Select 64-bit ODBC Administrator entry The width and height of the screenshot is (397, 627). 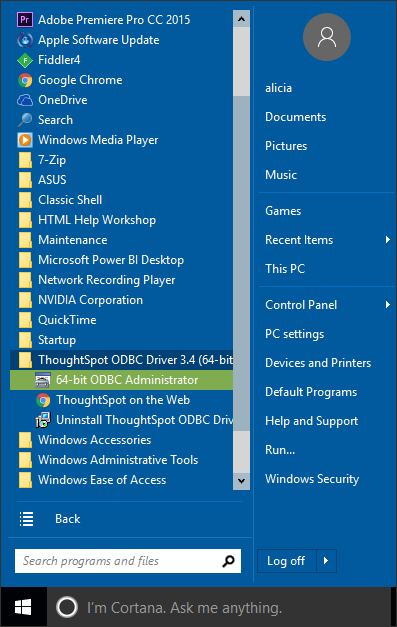(x=122, y=380)
